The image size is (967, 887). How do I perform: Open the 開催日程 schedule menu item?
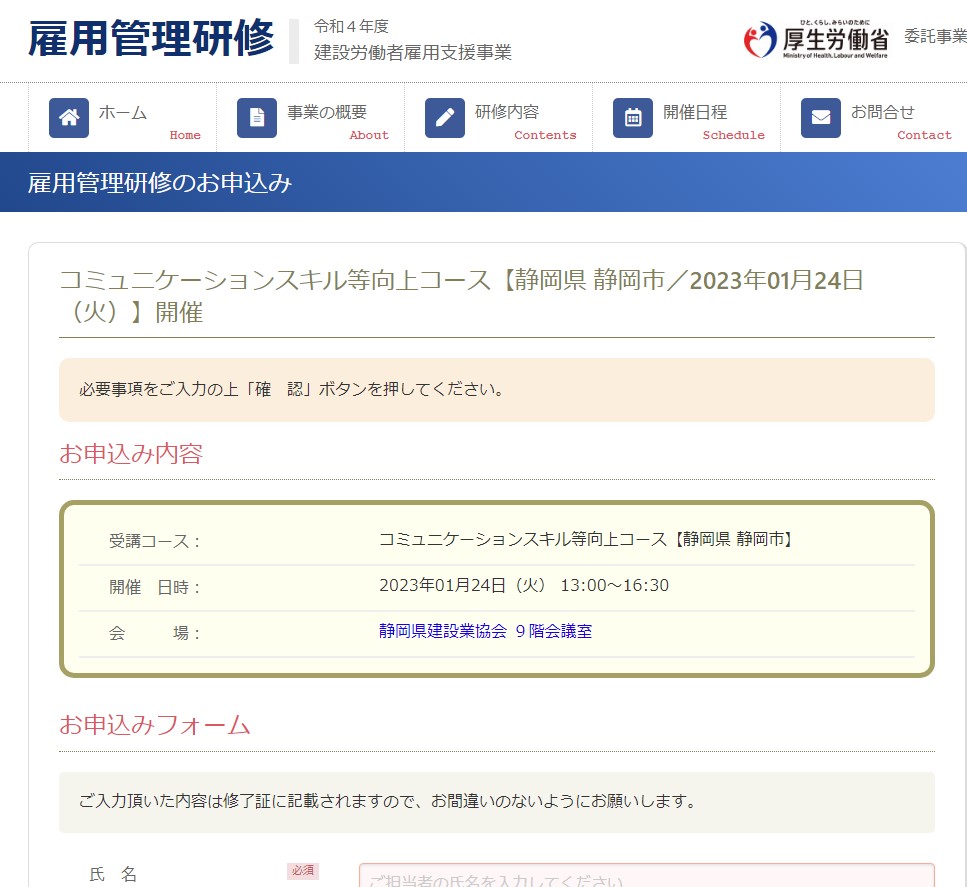click(x=695, y=112)
